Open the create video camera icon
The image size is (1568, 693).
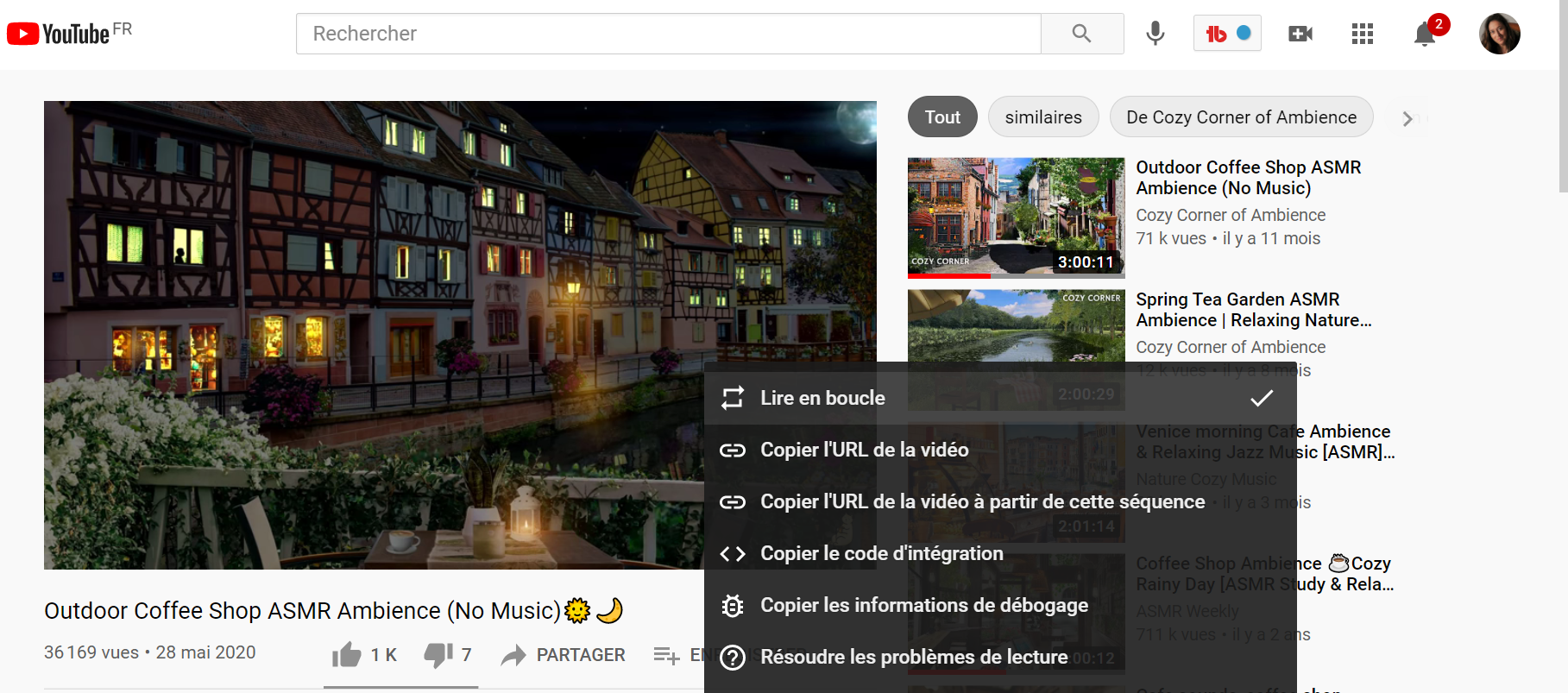pos(1300,34)
